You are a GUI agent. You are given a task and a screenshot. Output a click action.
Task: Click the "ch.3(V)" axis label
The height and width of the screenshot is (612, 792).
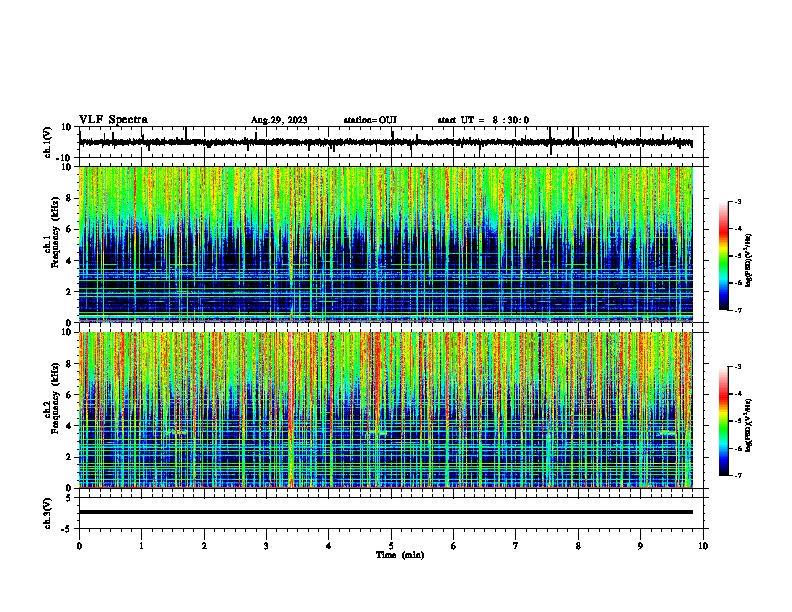tap(48, 513)
